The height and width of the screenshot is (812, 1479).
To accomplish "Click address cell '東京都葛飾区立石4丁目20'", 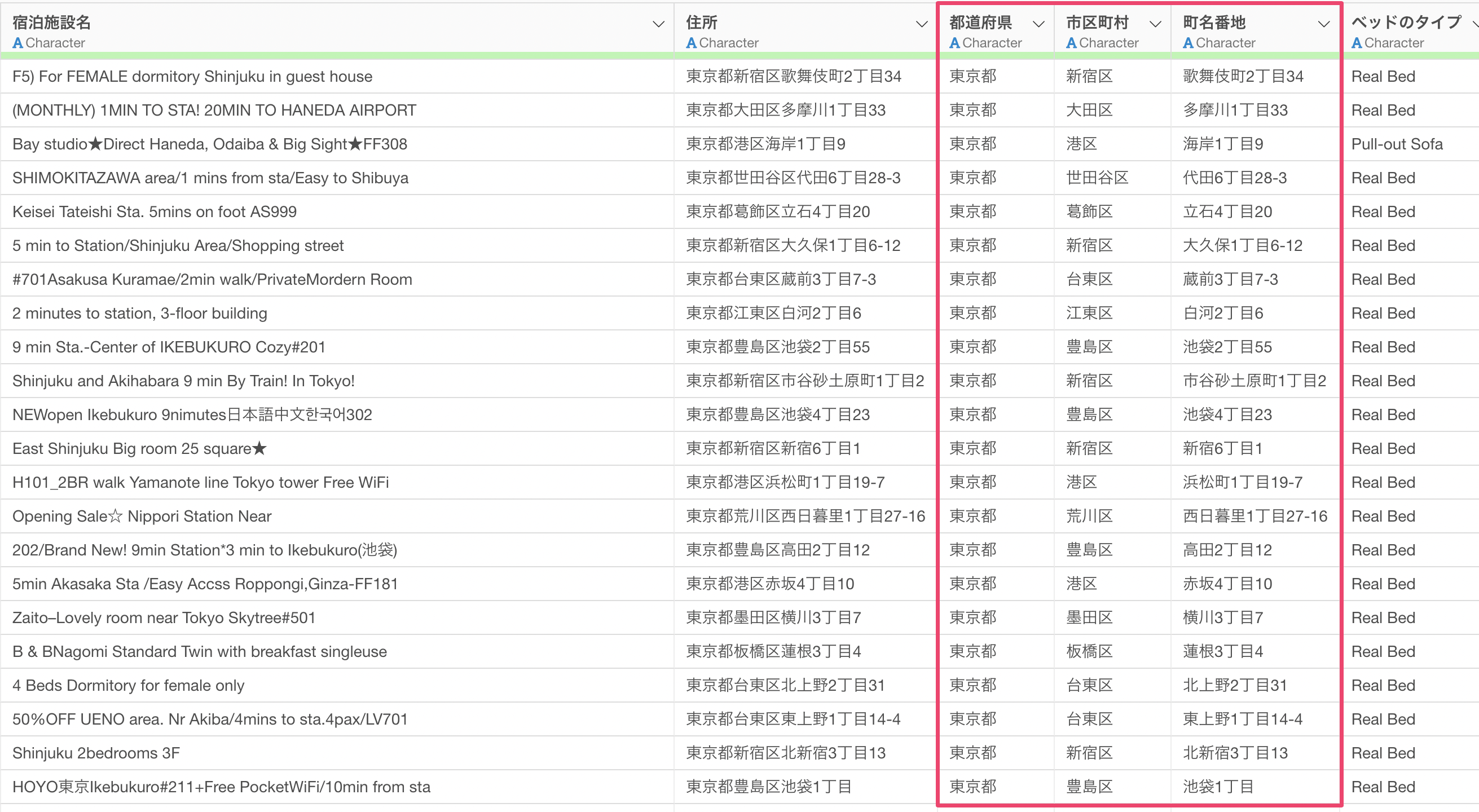I will (x=805, y=212).
